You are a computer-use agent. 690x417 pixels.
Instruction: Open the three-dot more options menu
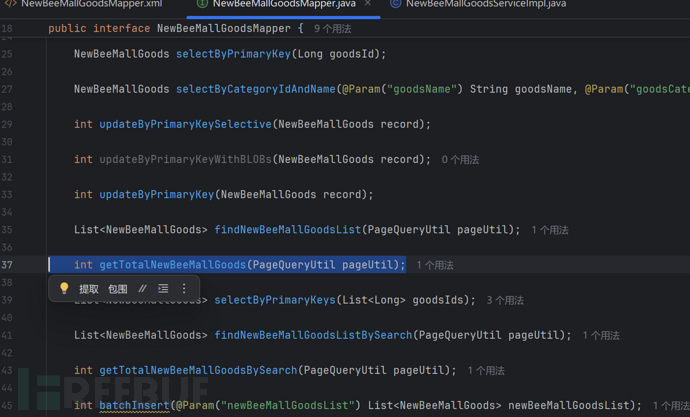[184, 289]
